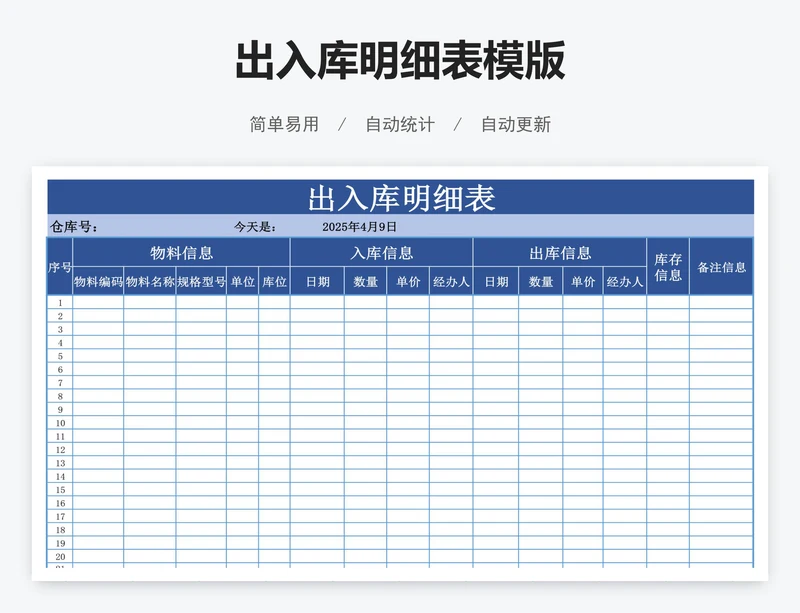This screenshot has width=800, height=613.
Task: Select row number 10 cell
Action: tap(60, 423)
